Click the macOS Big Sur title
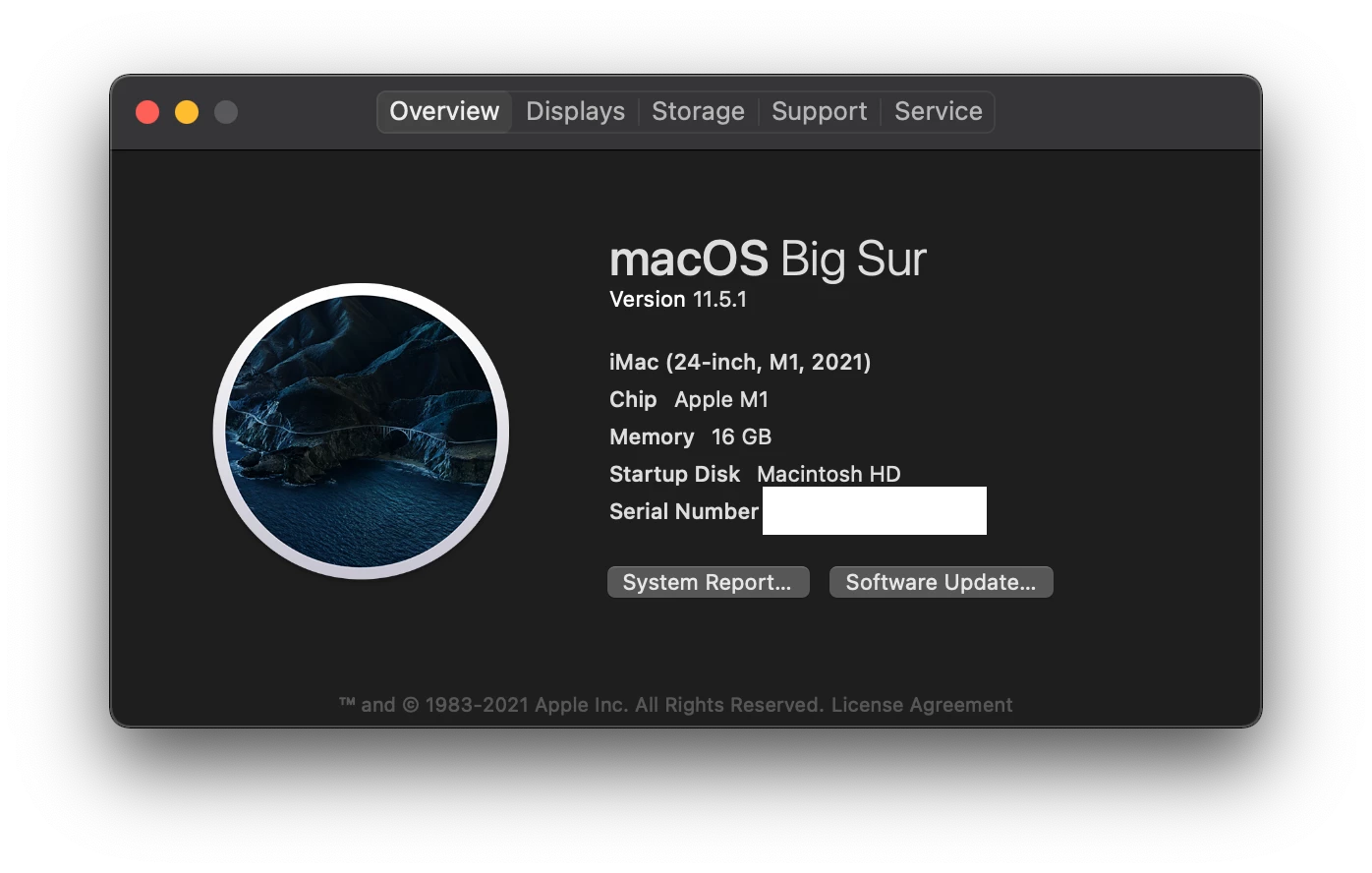This screenshot has width=1372, height=873. point(768,259)
